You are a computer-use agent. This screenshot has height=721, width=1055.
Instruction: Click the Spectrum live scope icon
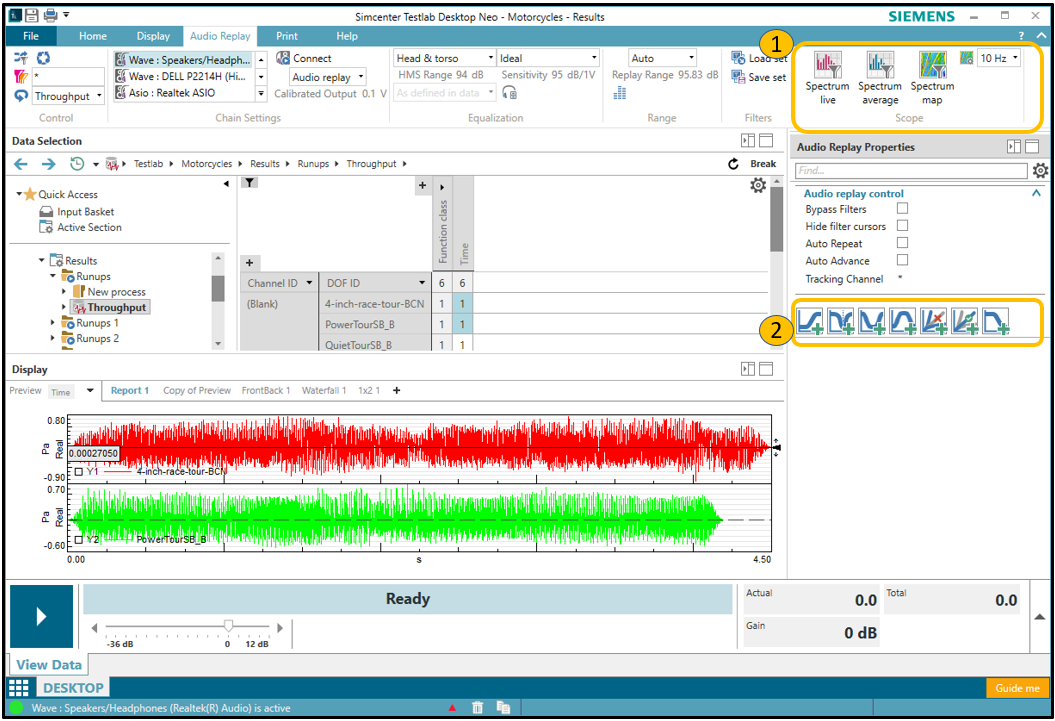pyautogui.click(x=827, y=68)
